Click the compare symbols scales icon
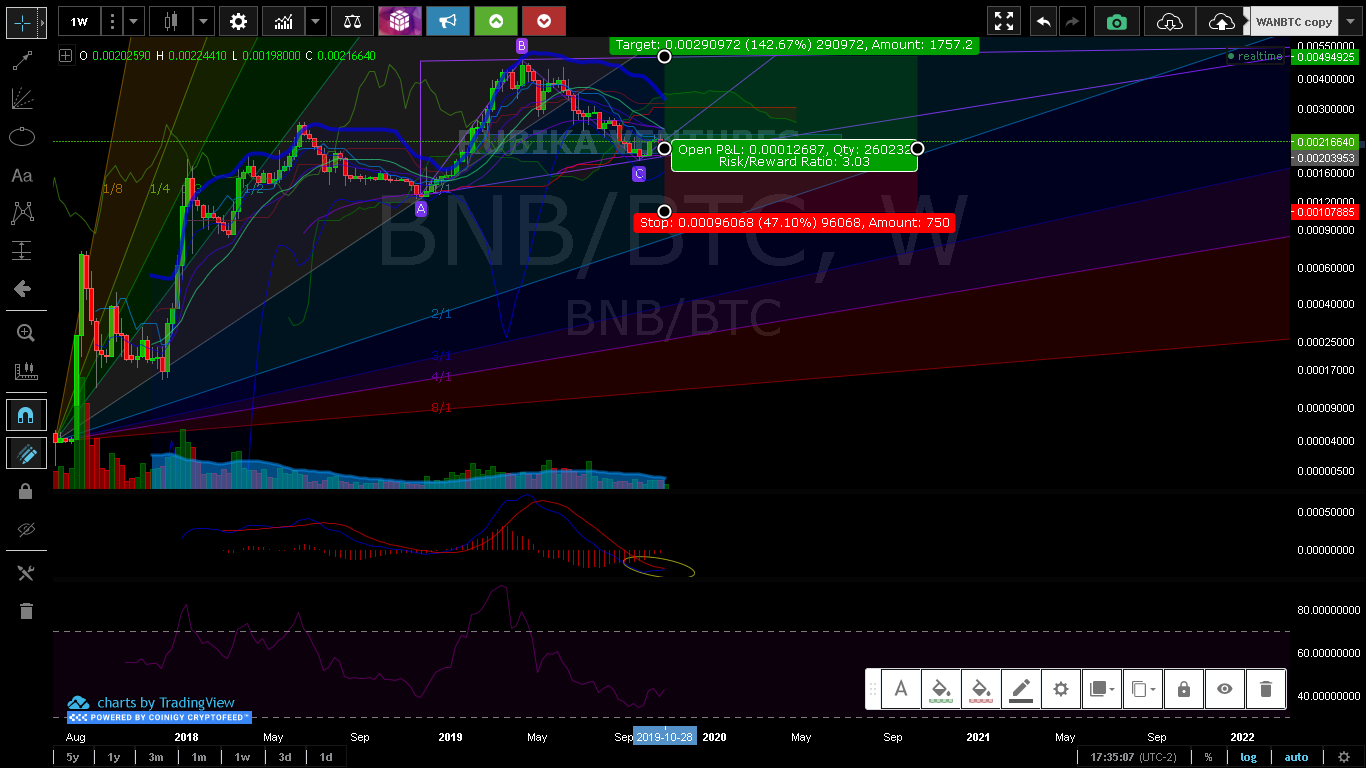 pyautogui.click(x=352, y=21)
